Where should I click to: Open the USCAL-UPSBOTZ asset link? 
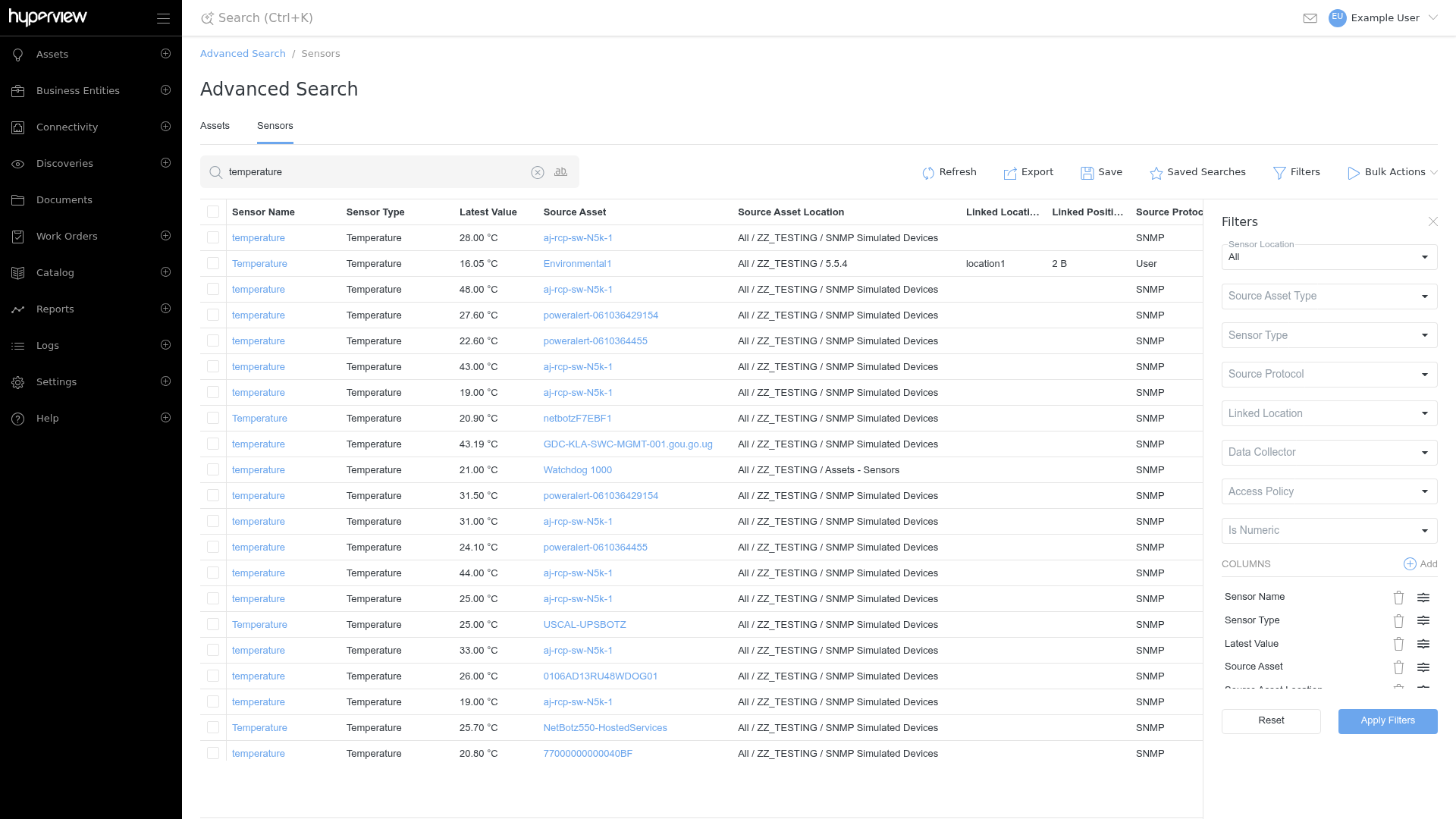point(585,625)
